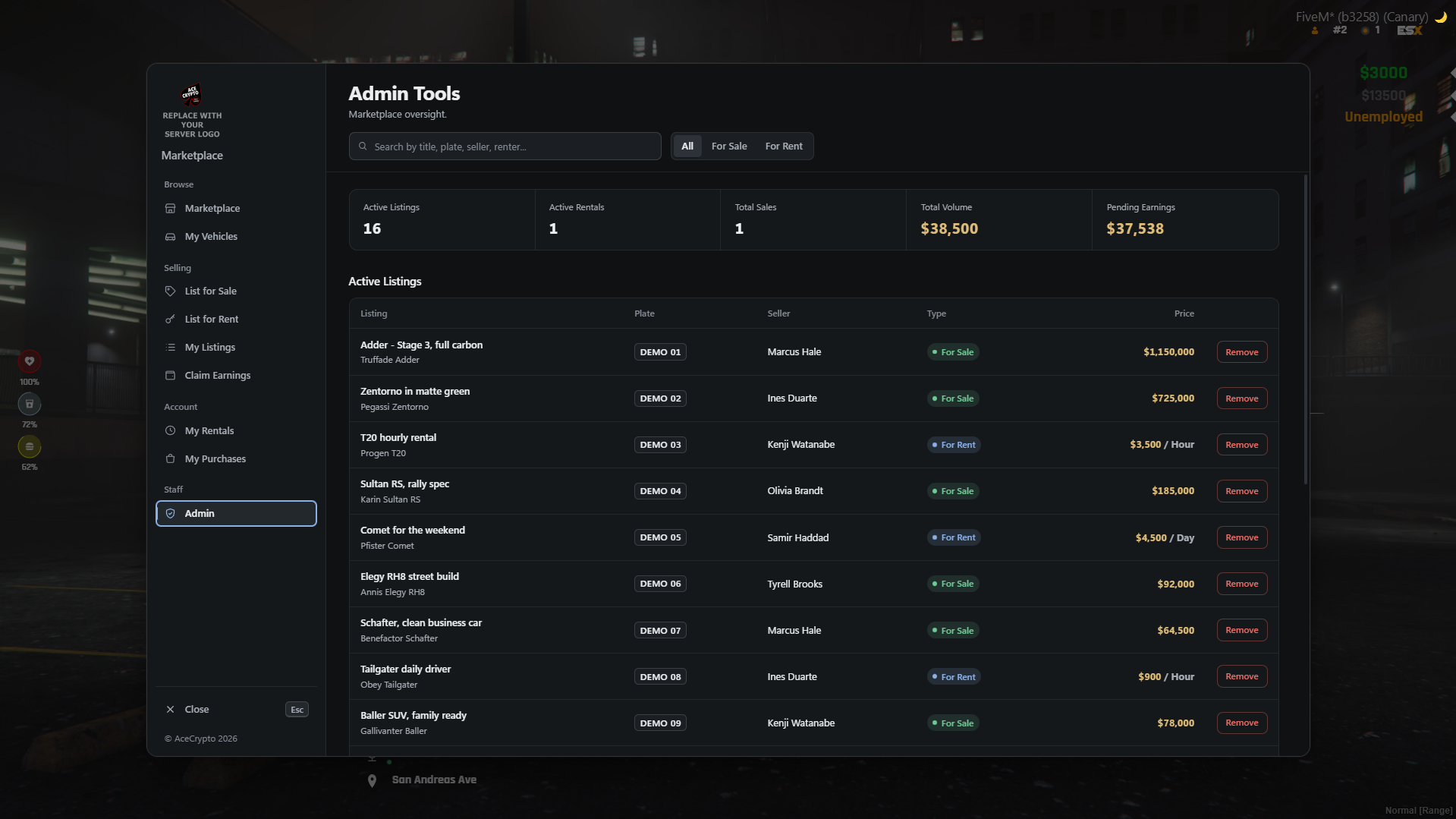Click seller Samir Haddad

pos(797,537)
